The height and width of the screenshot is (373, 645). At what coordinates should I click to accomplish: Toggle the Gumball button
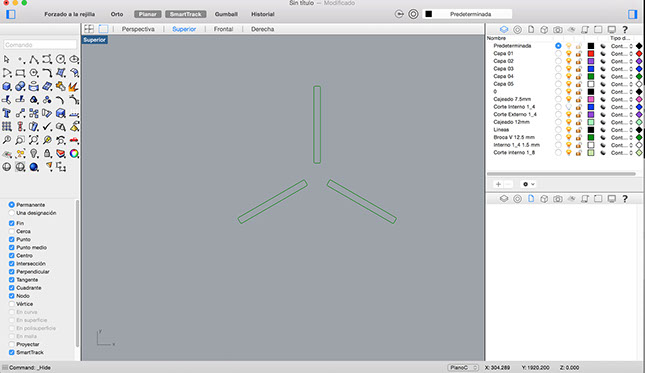coord(226,14)
